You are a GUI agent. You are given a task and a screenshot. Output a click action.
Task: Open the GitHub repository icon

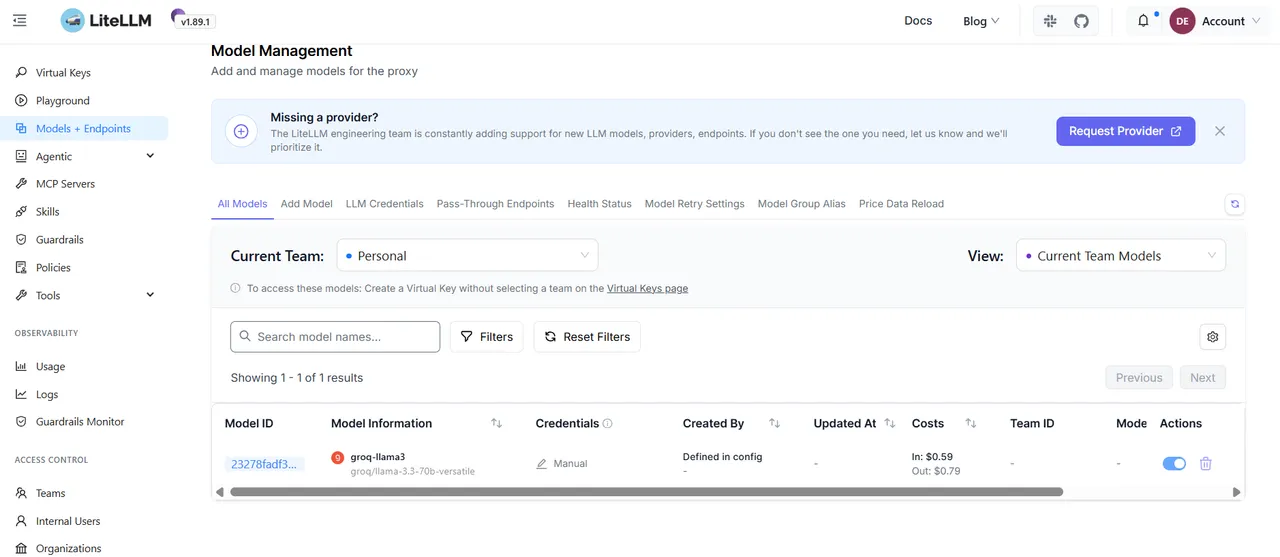tap(1081, 21)
